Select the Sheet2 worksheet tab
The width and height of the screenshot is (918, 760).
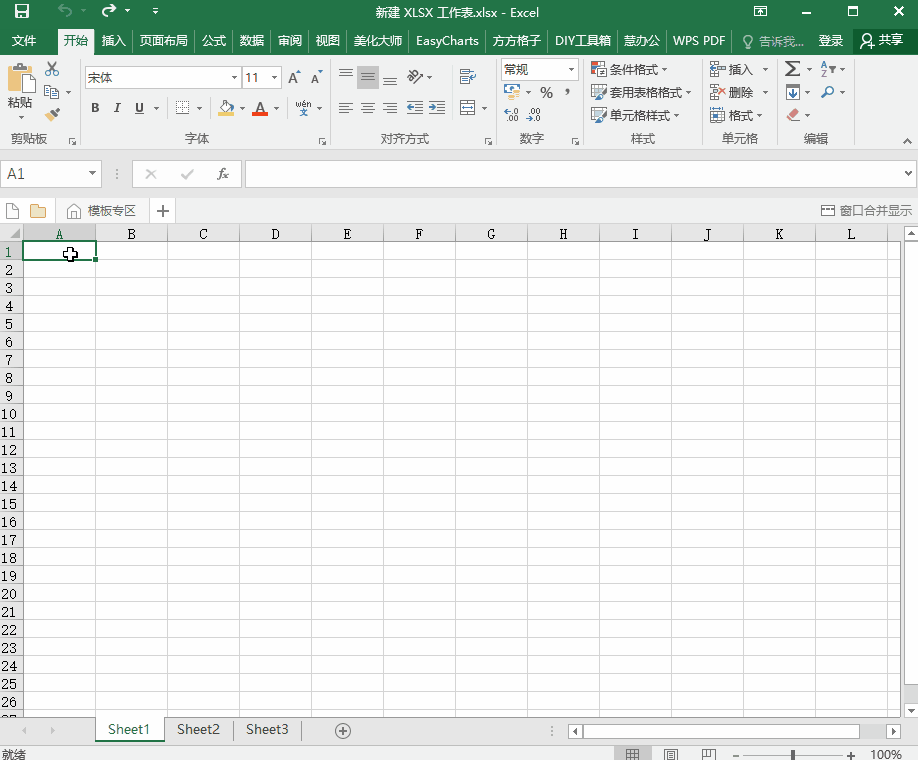click(198, 730)
